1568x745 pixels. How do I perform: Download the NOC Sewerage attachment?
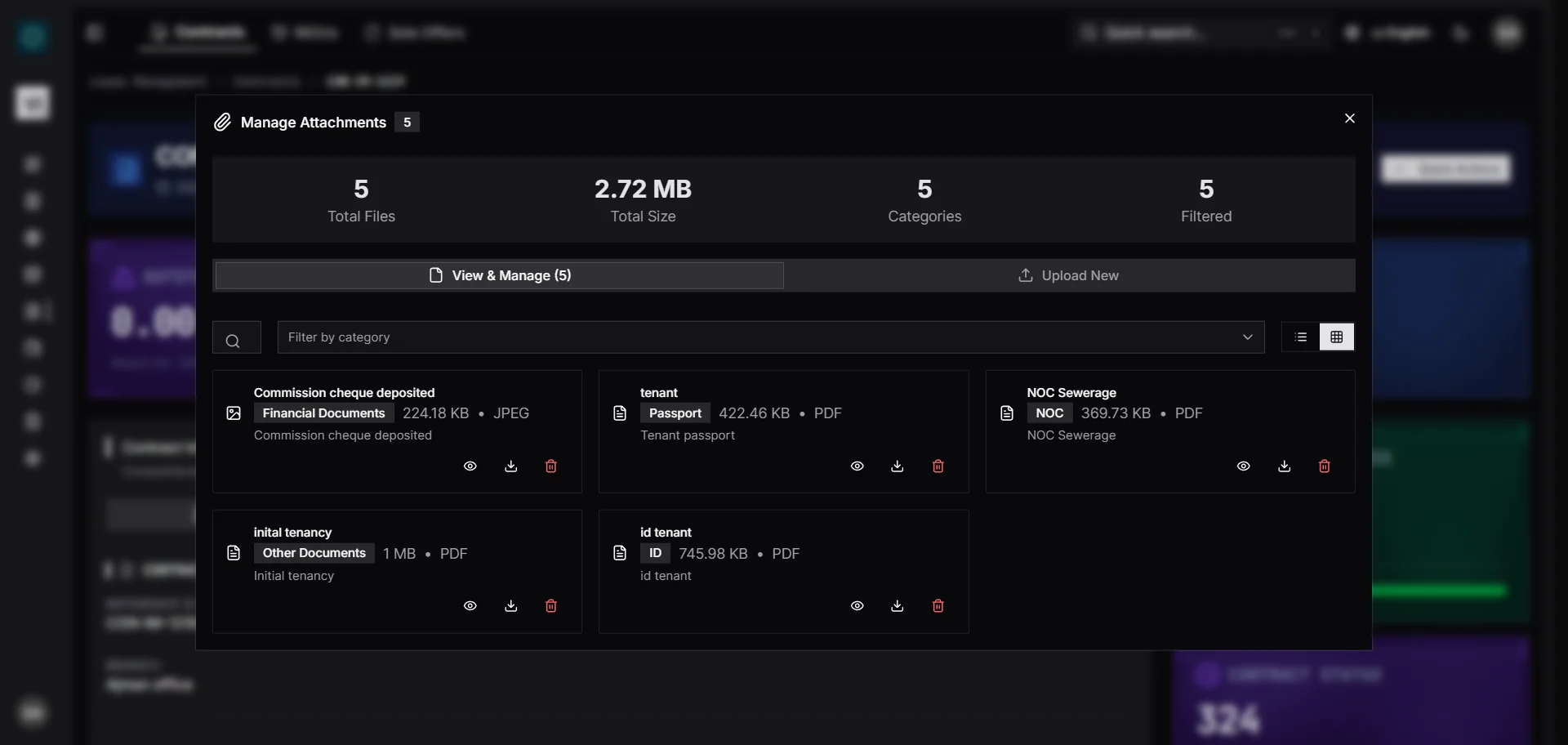1284,466
